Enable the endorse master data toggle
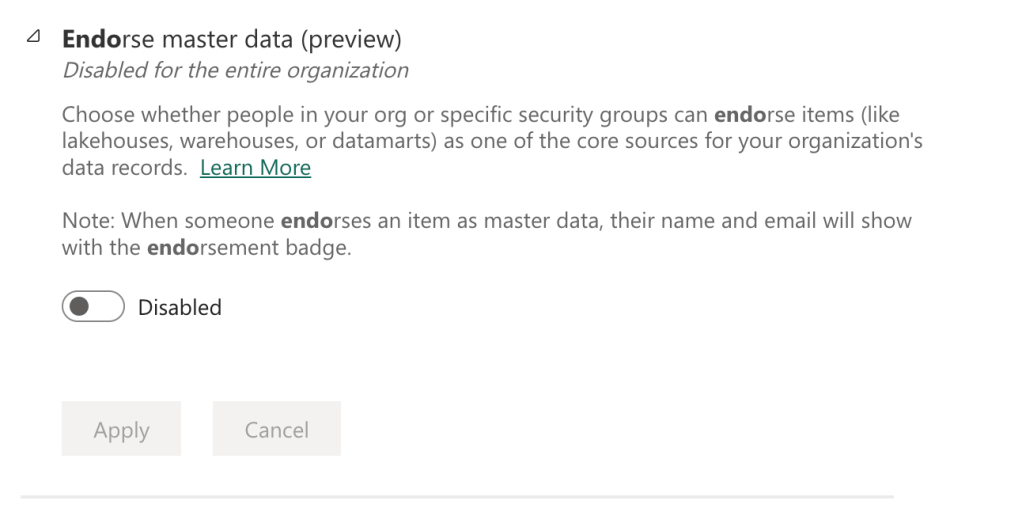The height and width of the screenshot is (527, 1022). (92, 307)
